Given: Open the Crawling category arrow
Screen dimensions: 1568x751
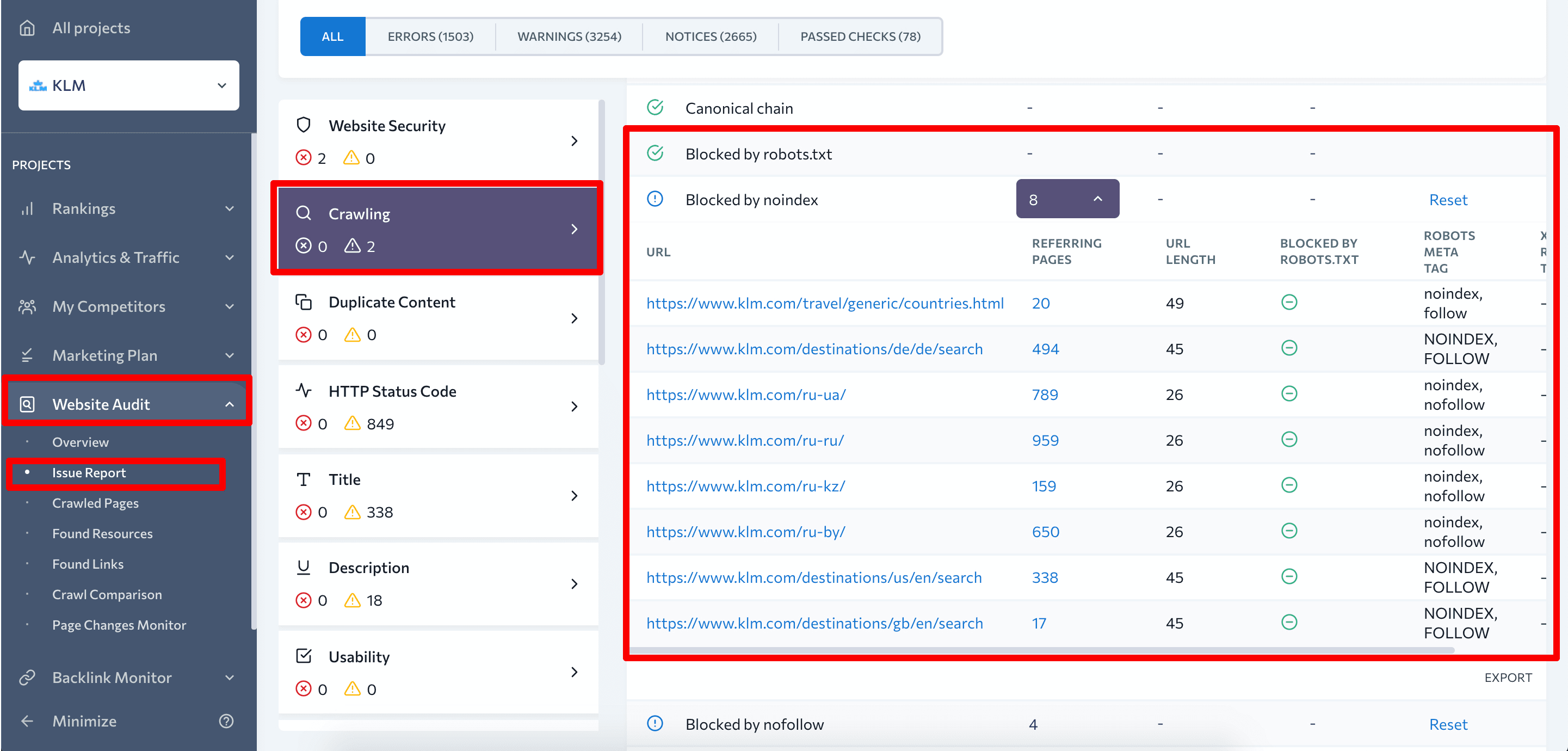Looking at the screenshot, I should 574,230.
